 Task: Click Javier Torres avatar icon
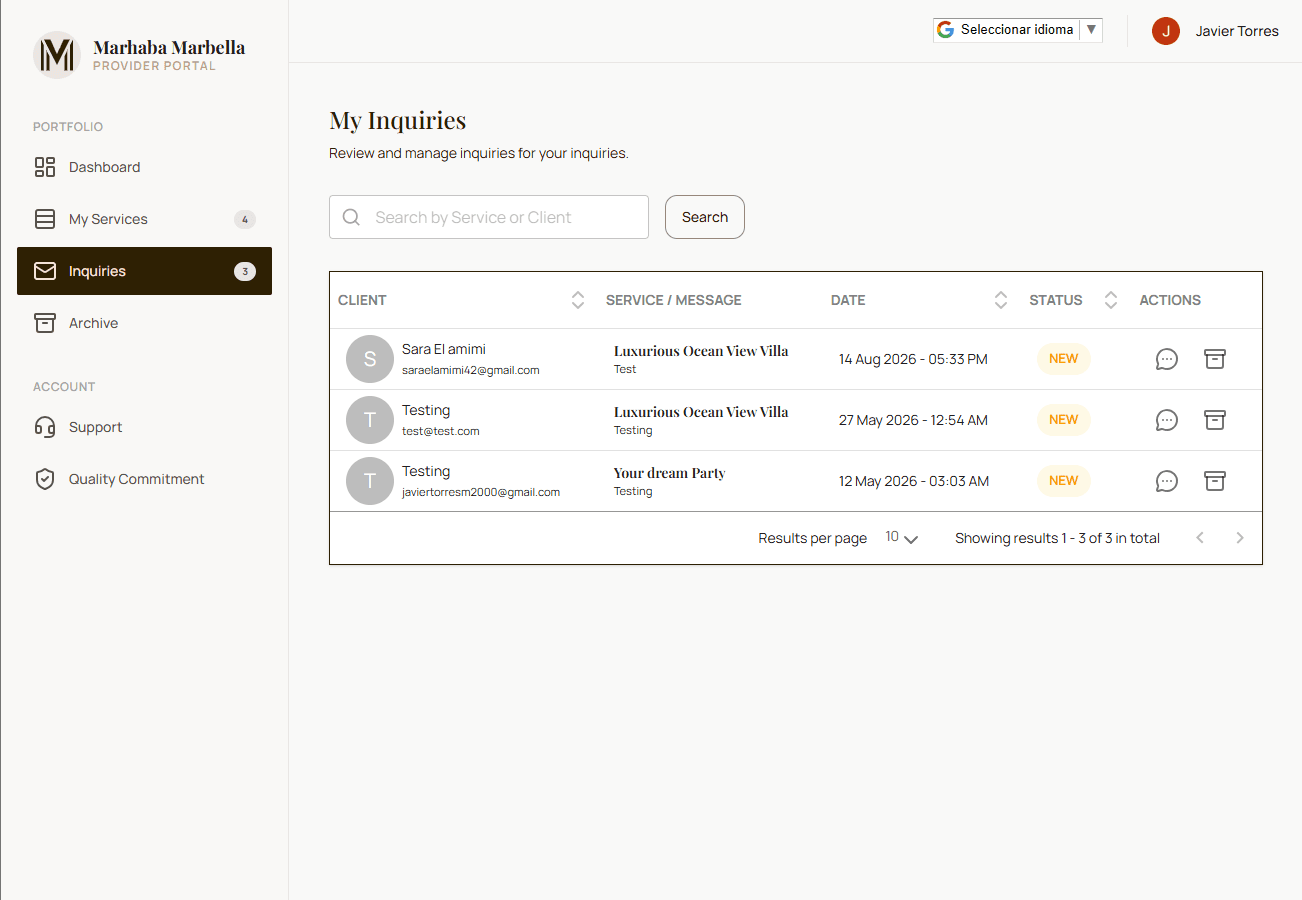[1166, 31]
